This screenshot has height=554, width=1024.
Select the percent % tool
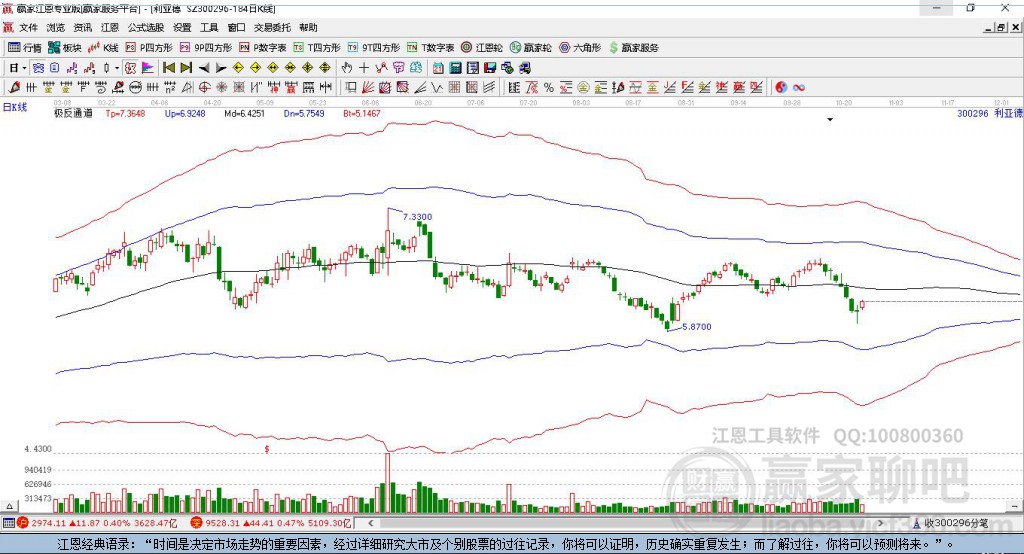coord(549,88)
